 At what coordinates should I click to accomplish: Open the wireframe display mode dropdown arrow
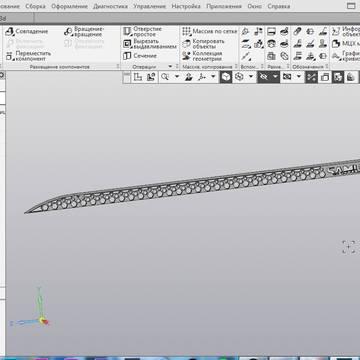point(251,77)
